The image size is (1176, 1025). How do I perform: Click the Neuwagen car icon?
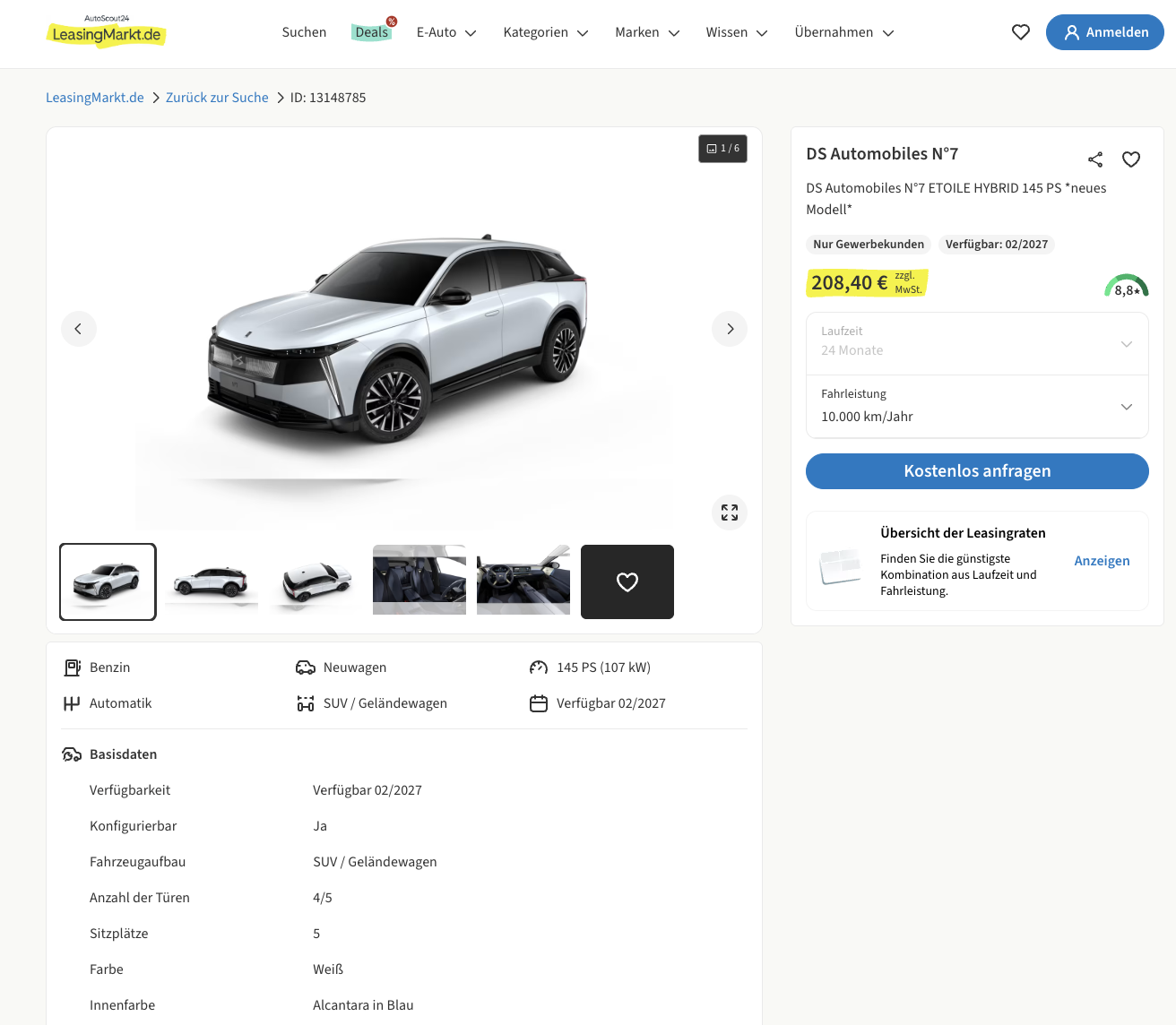click(306, 668)
